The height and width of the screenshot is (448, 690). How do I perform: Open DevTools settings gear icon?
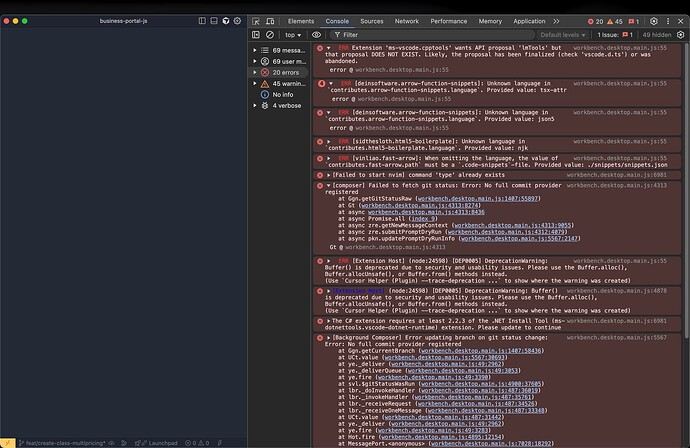coord(653,21)
